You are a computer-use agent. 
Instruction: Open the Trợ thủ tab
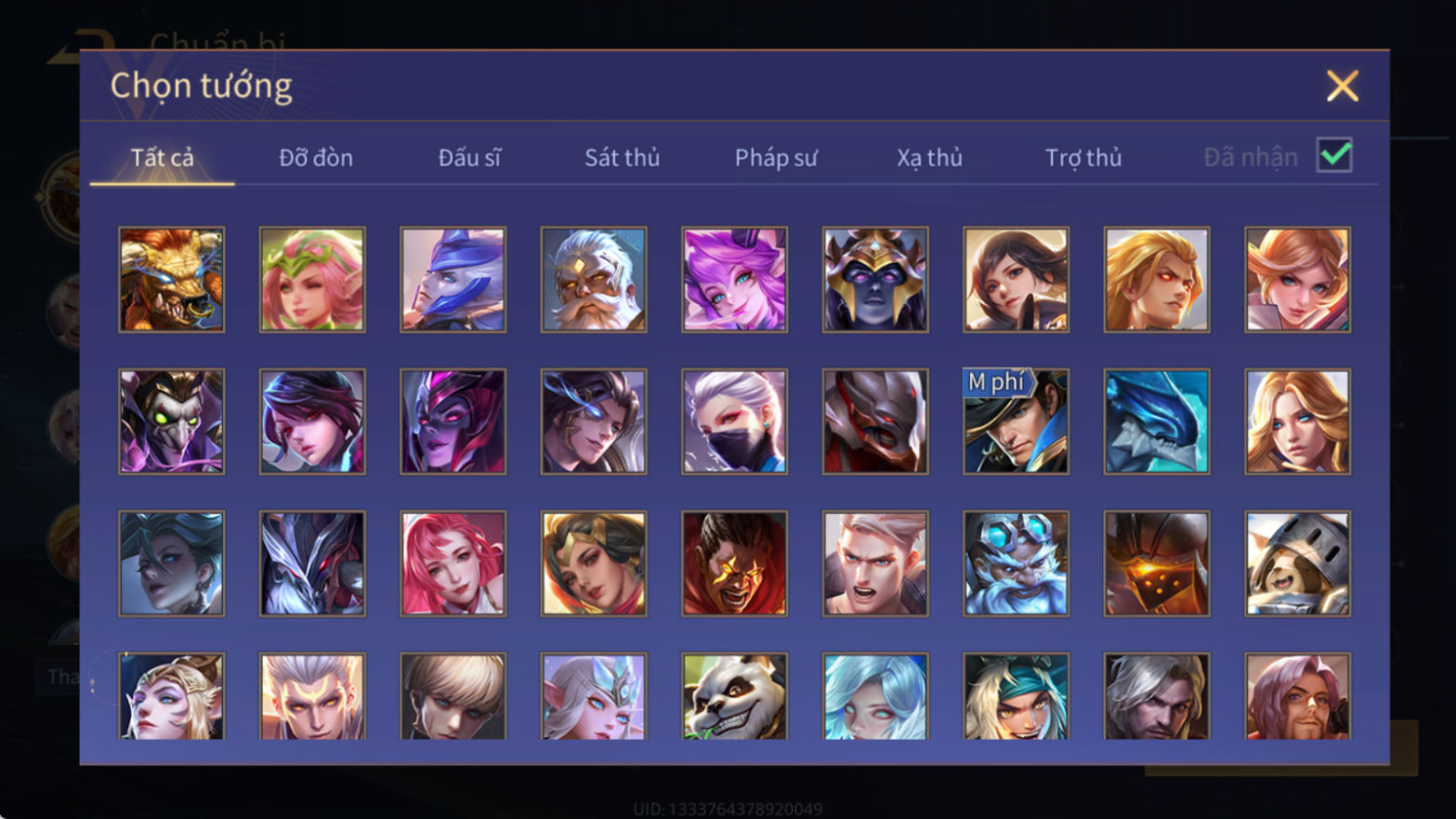pyautogui.click(x=1083, y=158)
